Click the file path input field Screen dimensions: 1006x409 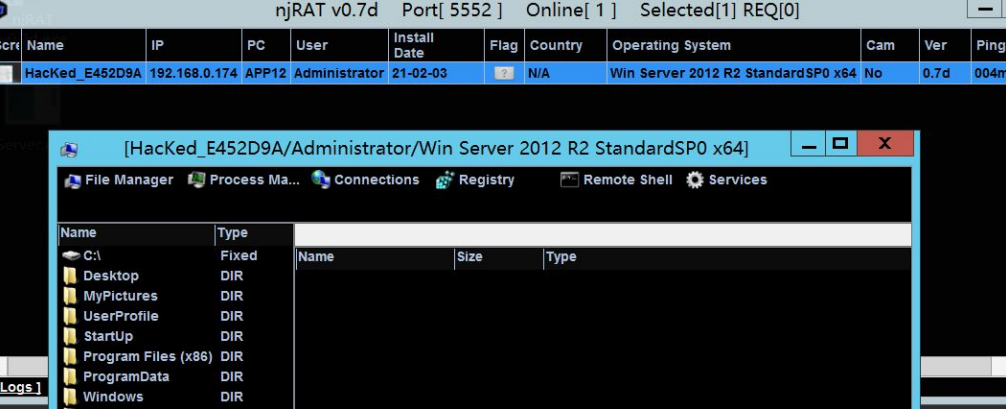pyautogui.click(x=602, y=235)
